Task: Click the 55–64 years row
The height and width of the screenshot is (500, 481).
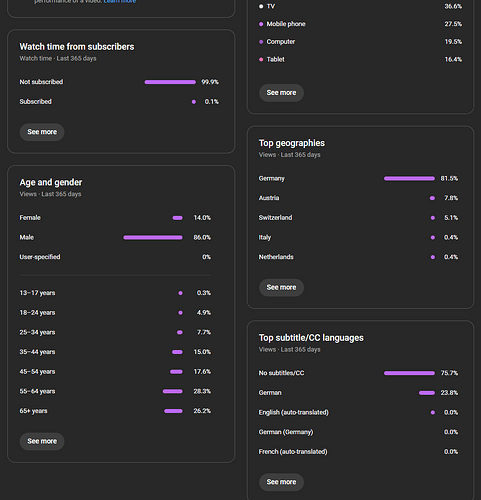Action: (x=115, y=391)
